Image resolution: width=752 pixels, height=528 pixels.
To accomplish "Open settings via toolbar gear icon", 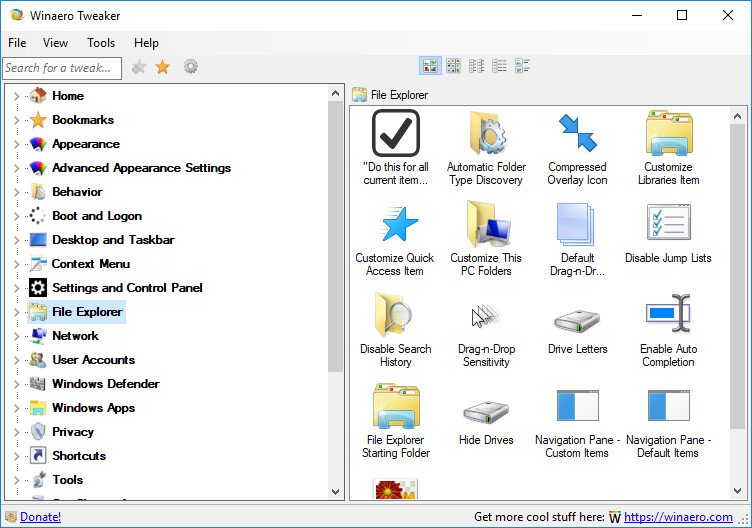I will click(x=190, y=67).
